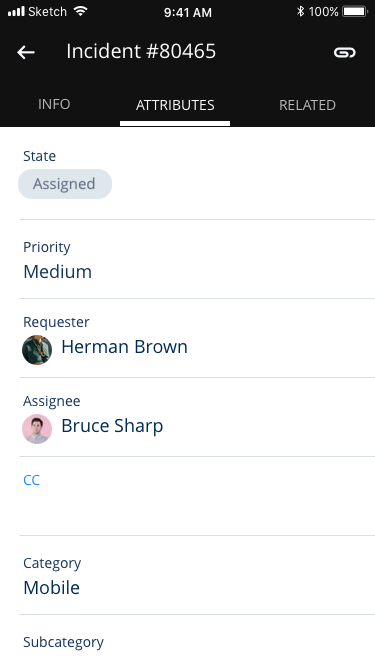Tap the Incident #80465 title
The height and width of the screenshot is (667, 375).
[x=141, y=51]
